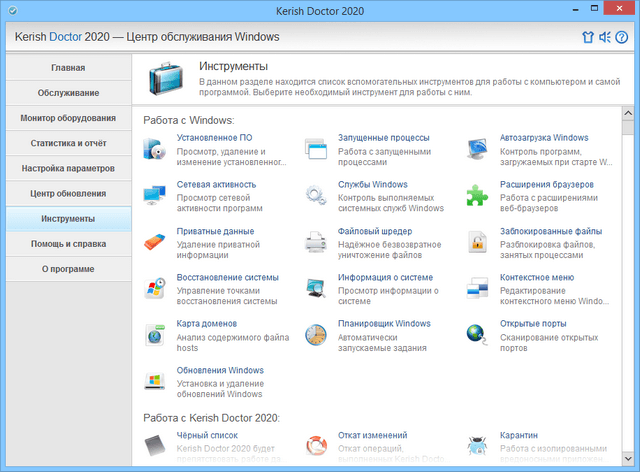The height and width of the screenshot is (472, 640).
Task: Open help via the question mark icon
Action: coord(622,37)
